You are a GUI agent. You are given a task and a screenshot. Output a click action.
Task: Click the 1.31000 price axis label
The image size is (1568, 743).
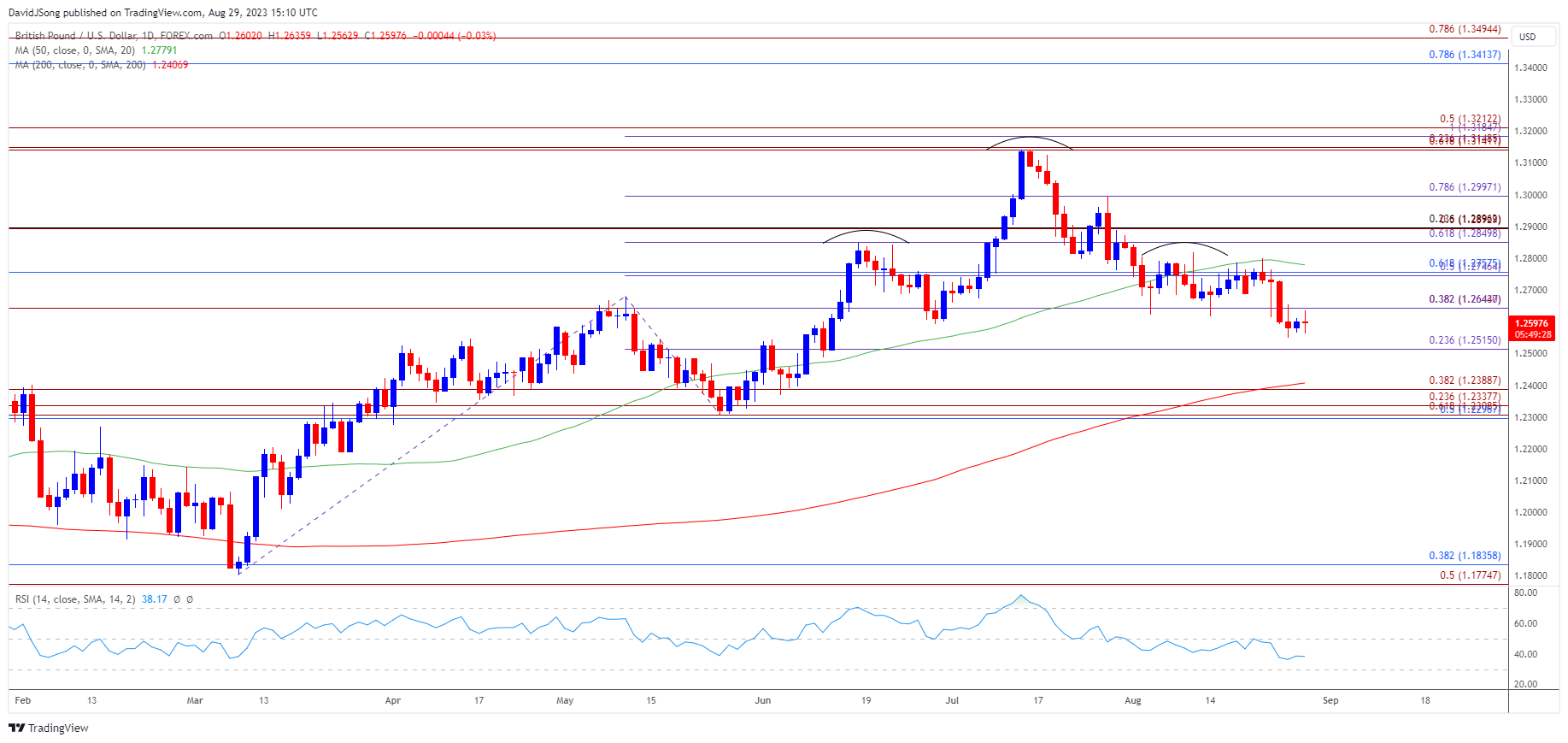coord(1530,163)
